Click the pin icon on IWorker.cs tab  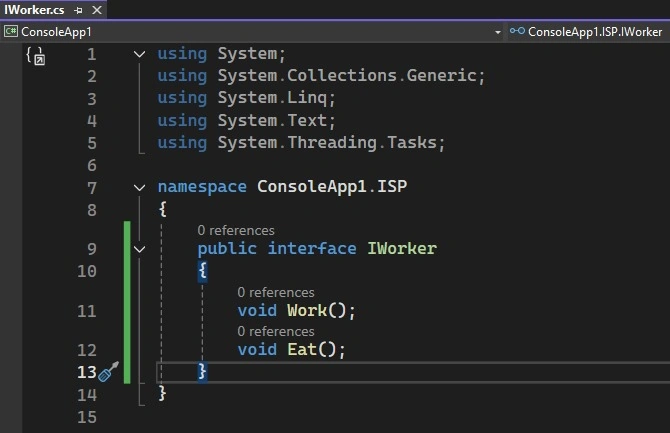pos(78,10)
